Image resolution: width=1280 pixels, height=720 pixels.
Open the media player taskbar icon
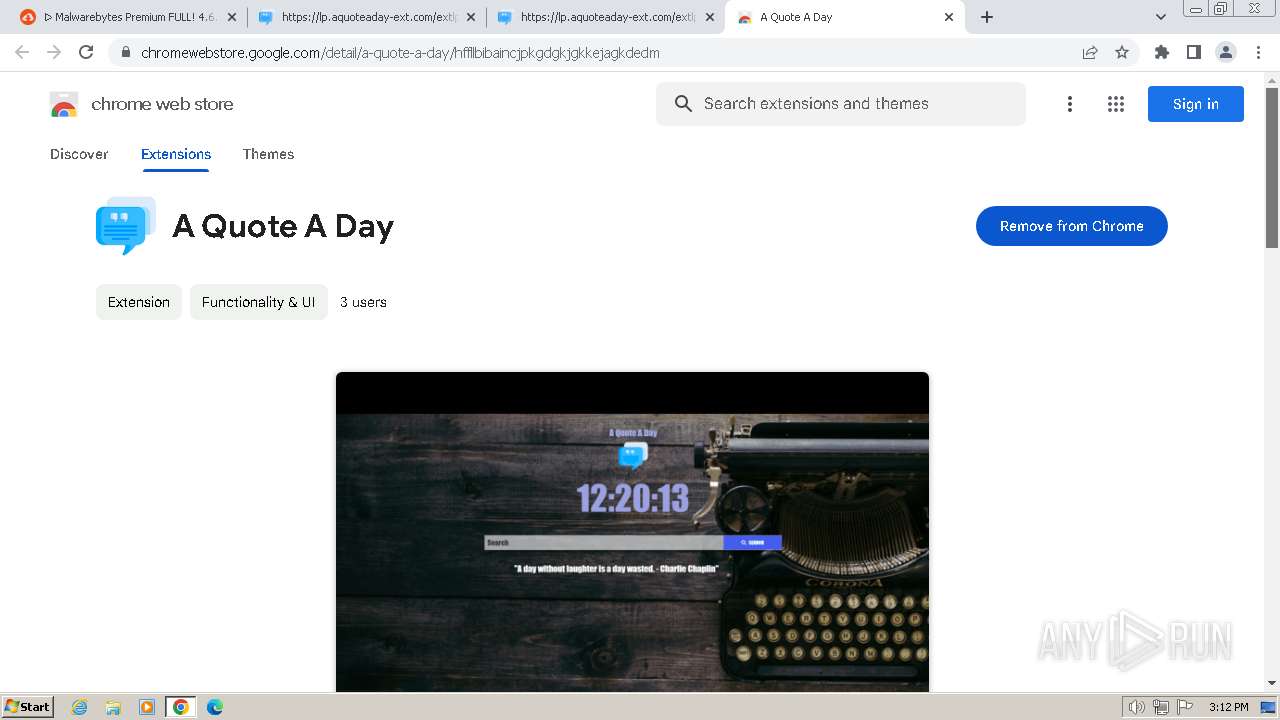[x=147, y=707]
